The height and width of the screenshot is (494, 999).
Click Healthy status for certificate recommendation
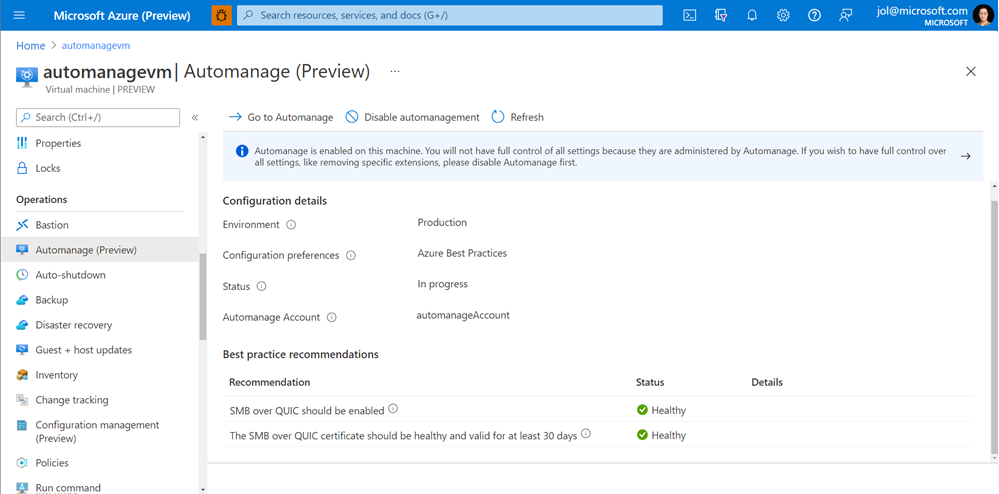(x=661, y=435)
